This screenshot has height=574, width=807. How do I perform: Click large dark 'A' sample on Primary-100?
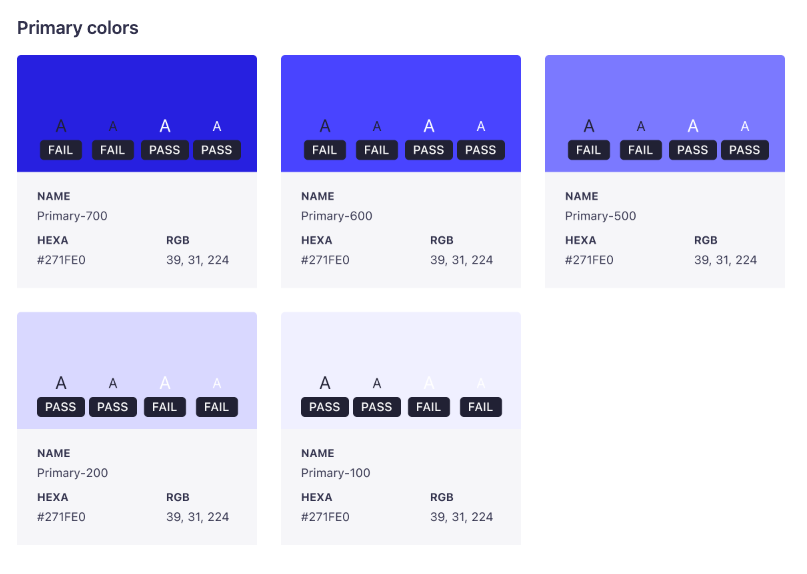[x=325, y=382]
